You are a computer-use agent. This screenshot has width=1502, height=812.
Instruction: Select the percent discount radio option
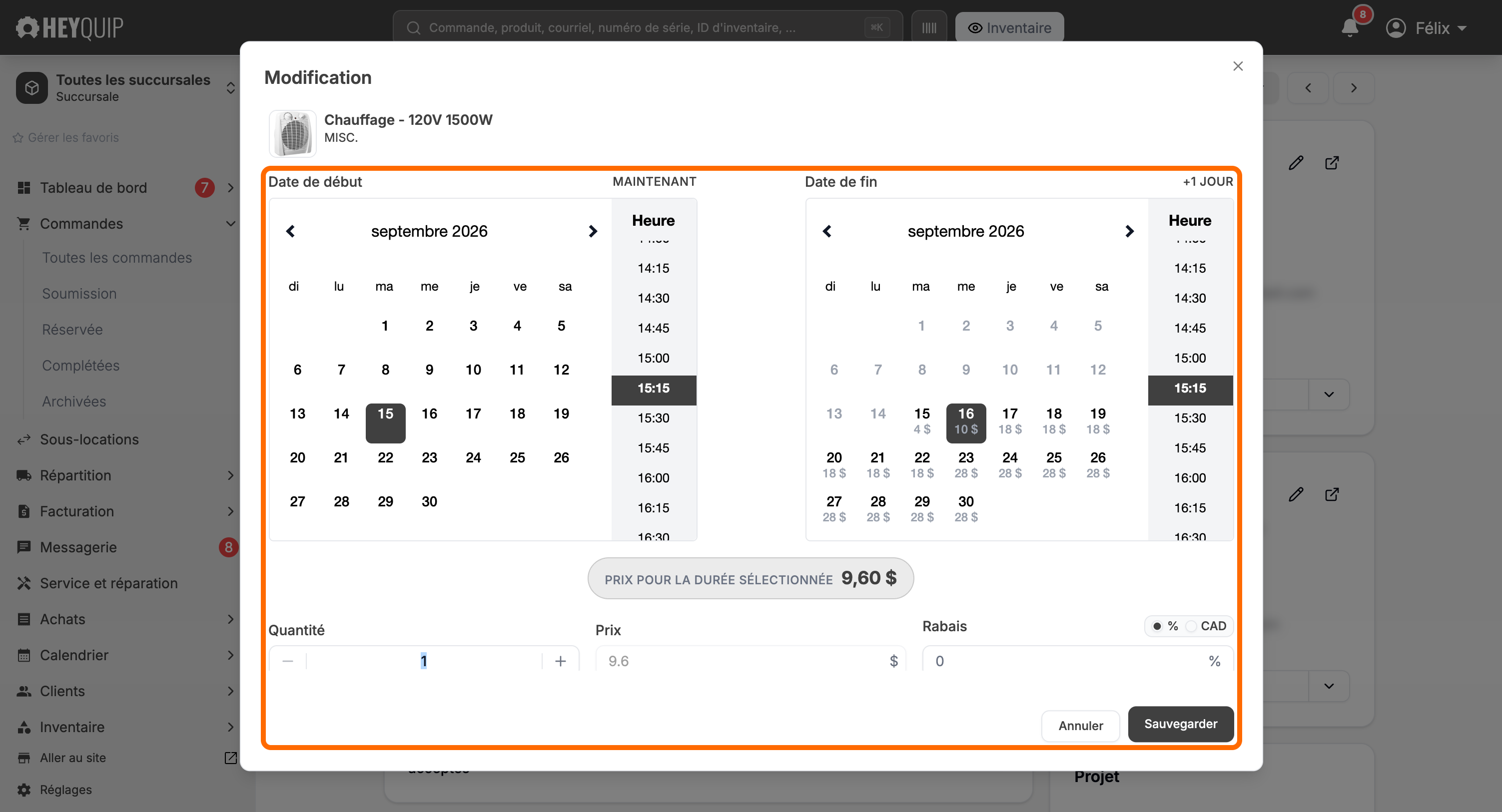point(1157,626)
